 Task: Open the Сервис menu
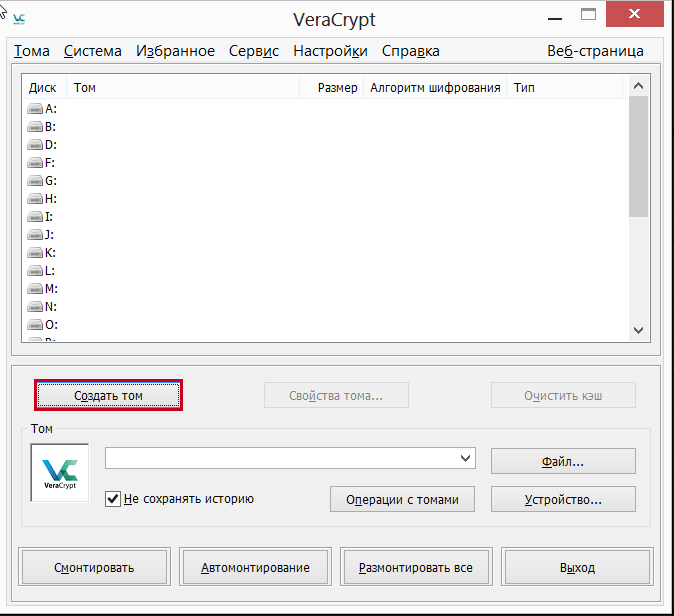click(254, 51)
